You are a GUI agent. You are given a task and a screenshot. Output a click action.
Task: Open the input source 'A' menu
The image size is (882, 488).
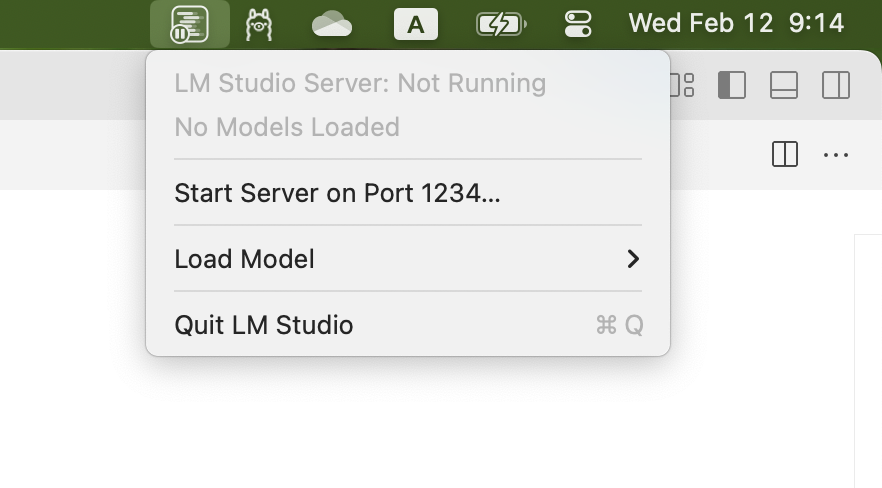point(415,24)
